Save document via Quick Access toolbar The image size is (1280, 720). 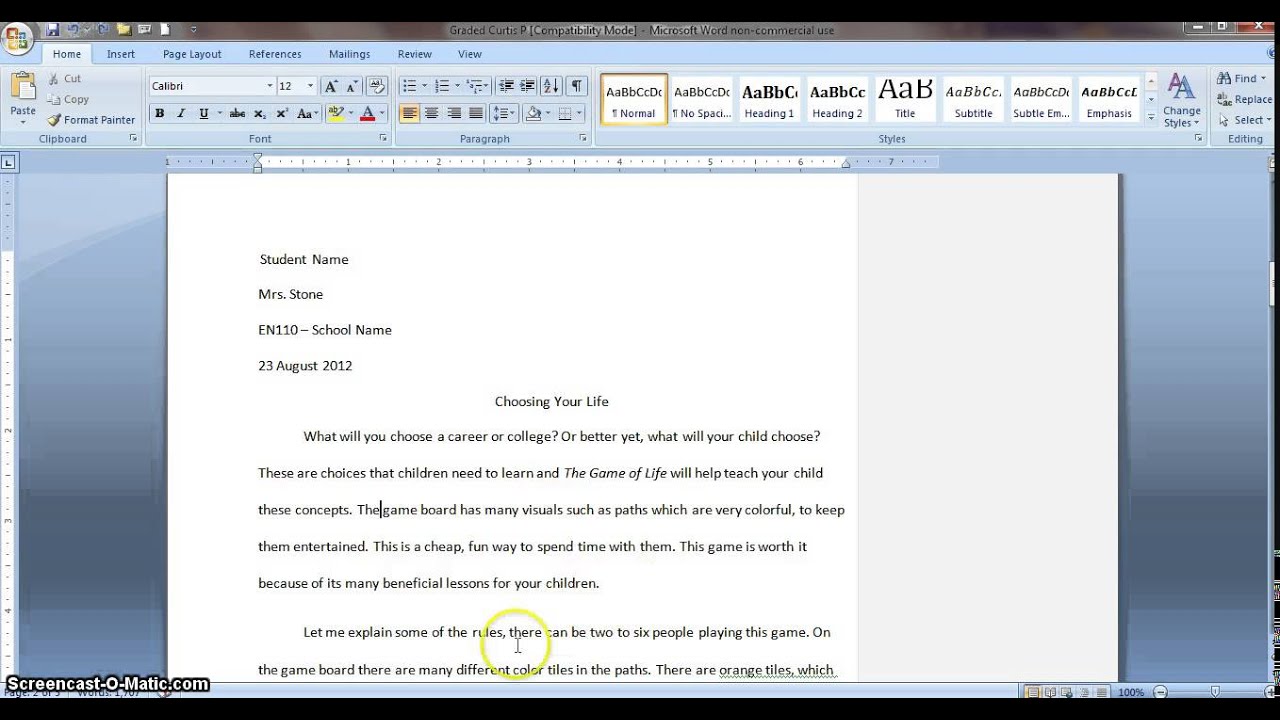(x=53, y=30)
